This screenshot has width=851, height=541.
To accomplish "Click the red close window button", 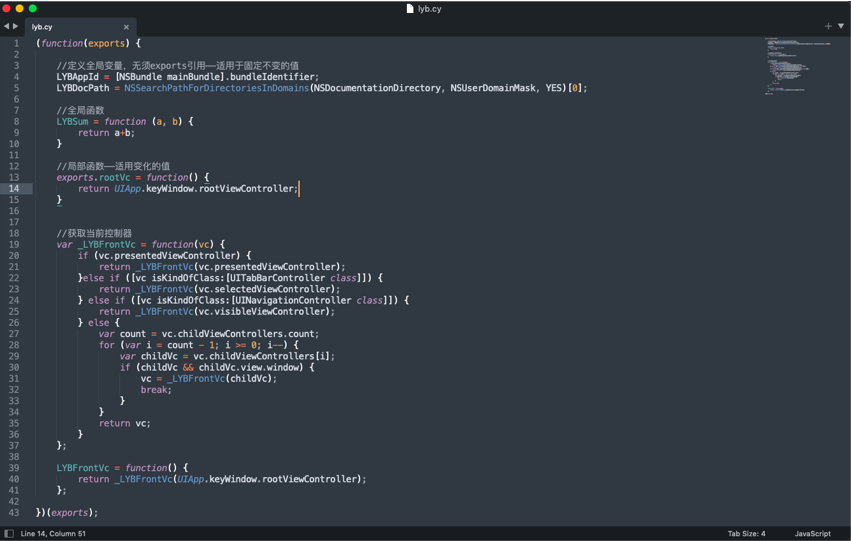I will pyautogui.click(x=7, y=8).
